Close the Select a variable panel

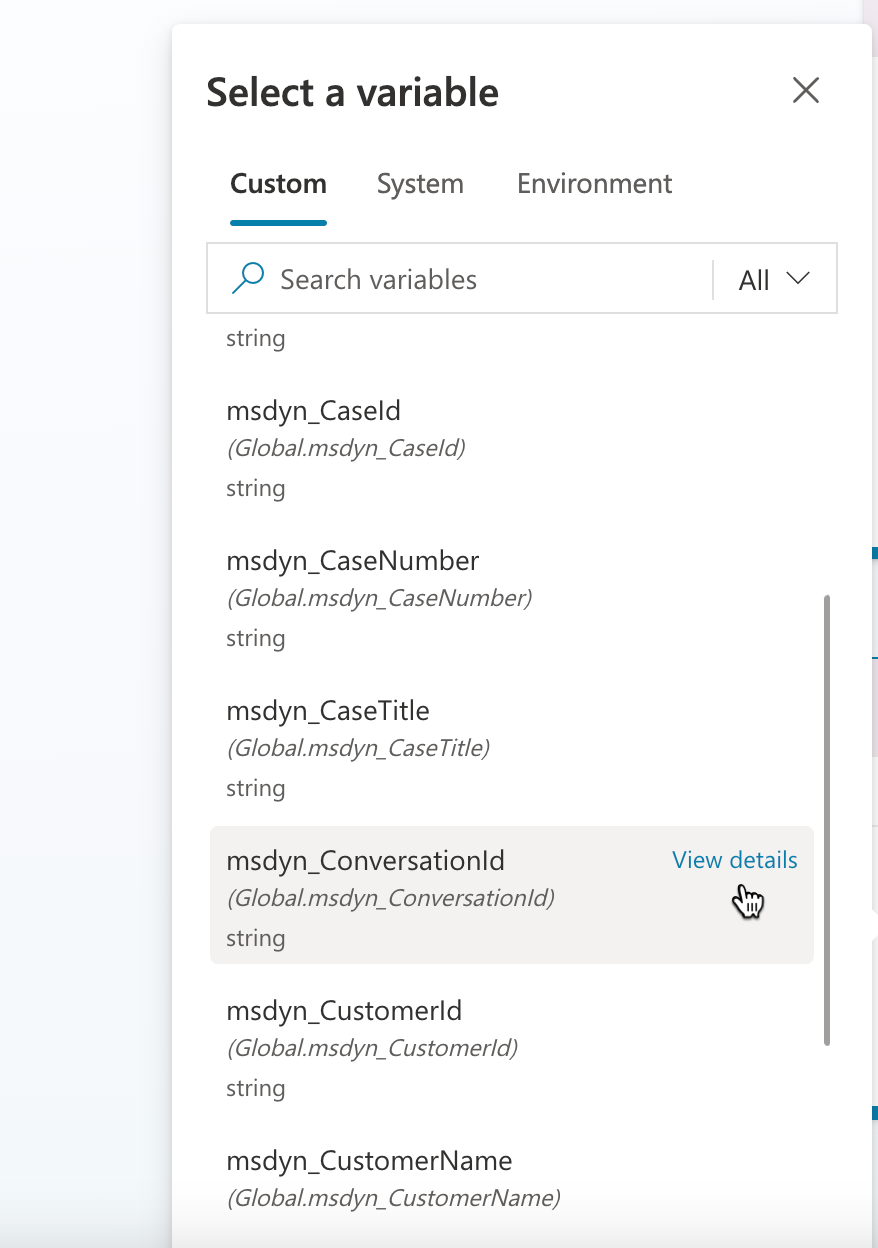pos(805,91)
